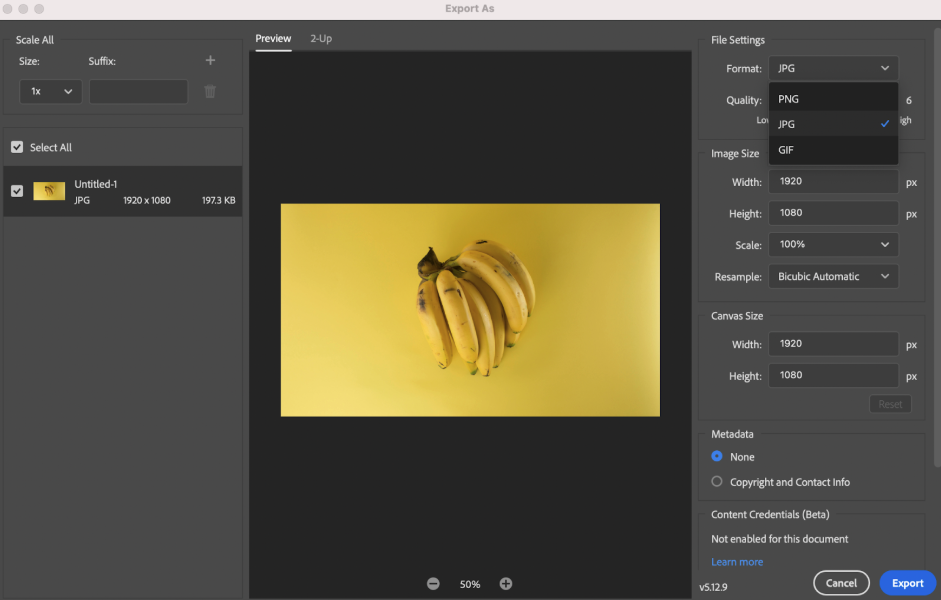Click the Export button

pos(907,583)
